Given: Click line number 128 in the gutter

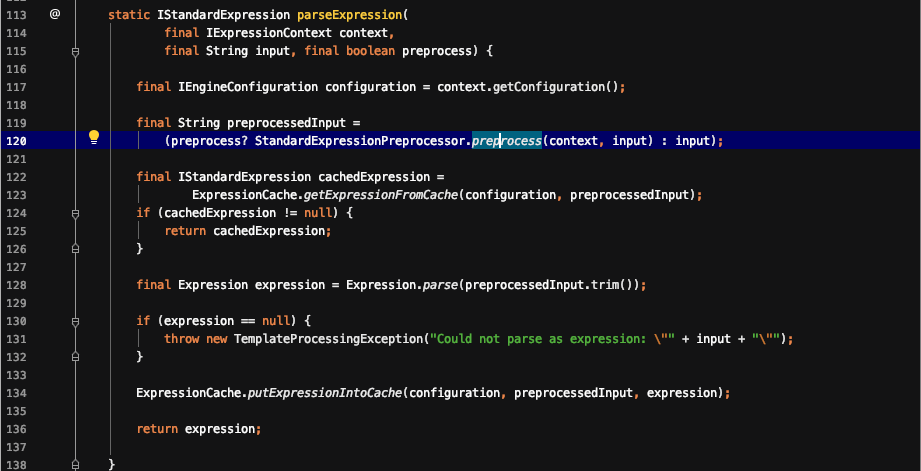Looking at the screenshot, I should [18, 285].
